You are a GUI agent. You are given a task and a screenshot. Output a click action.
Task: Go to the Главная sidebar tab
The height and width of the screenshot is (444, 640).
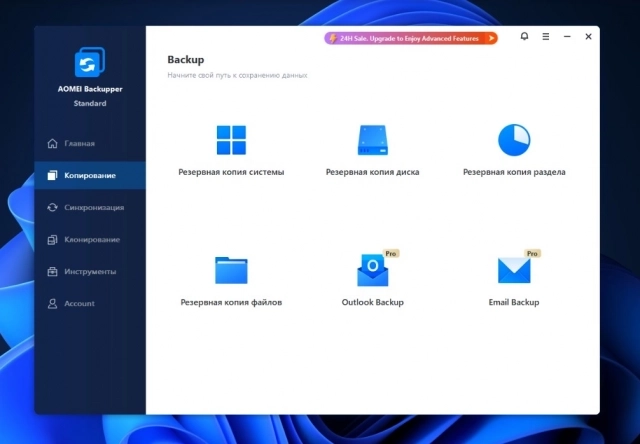[x=79, y=143]
